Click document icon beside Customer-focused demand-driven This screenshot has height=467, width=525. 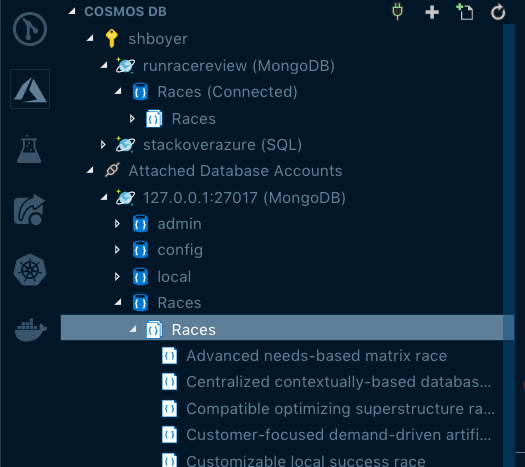pyautogui.click(x=169, y=435)
